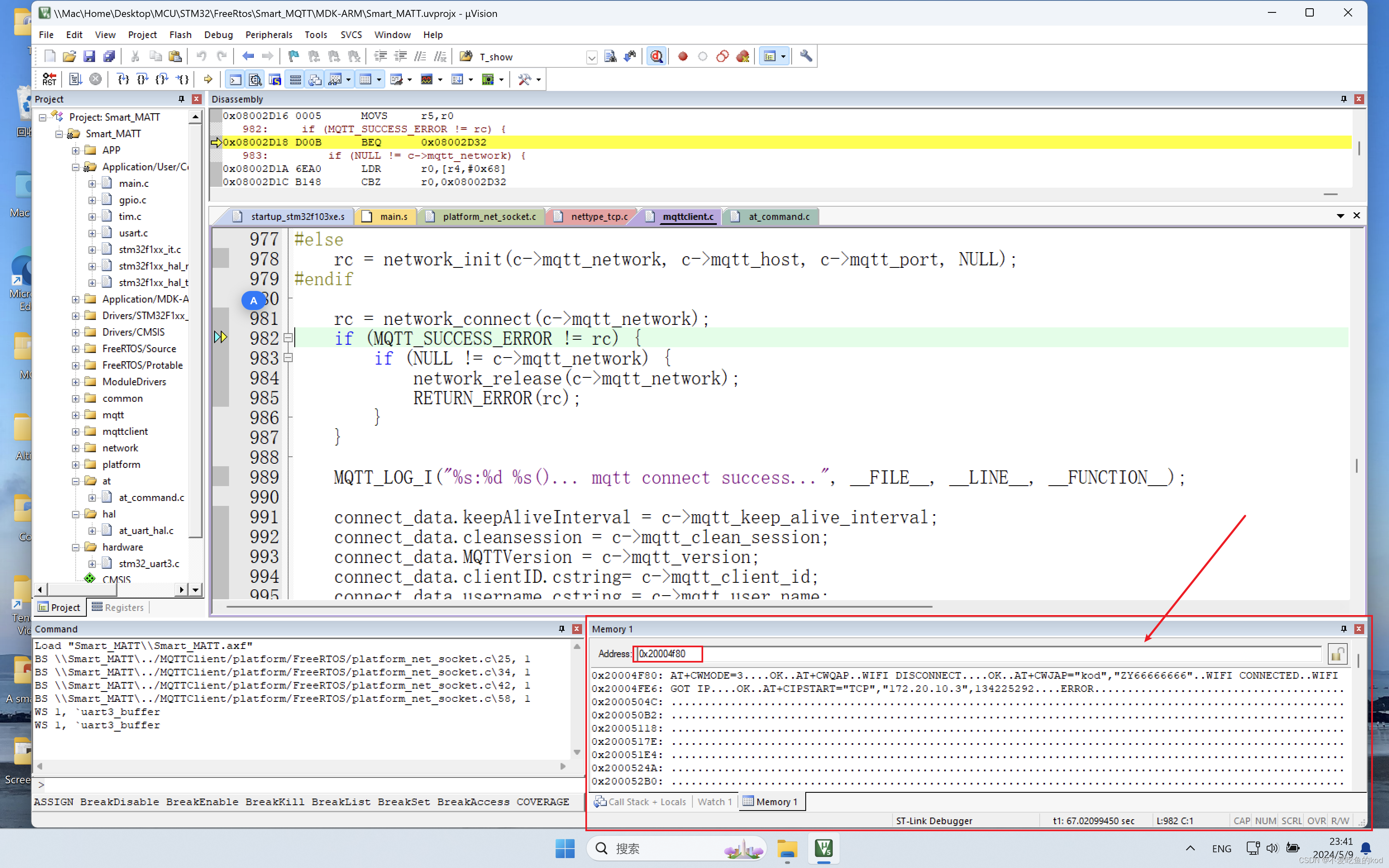This screenshot has height=868, width=1389.
Task: Switch to the Registers view
Action: click(124, 607)
